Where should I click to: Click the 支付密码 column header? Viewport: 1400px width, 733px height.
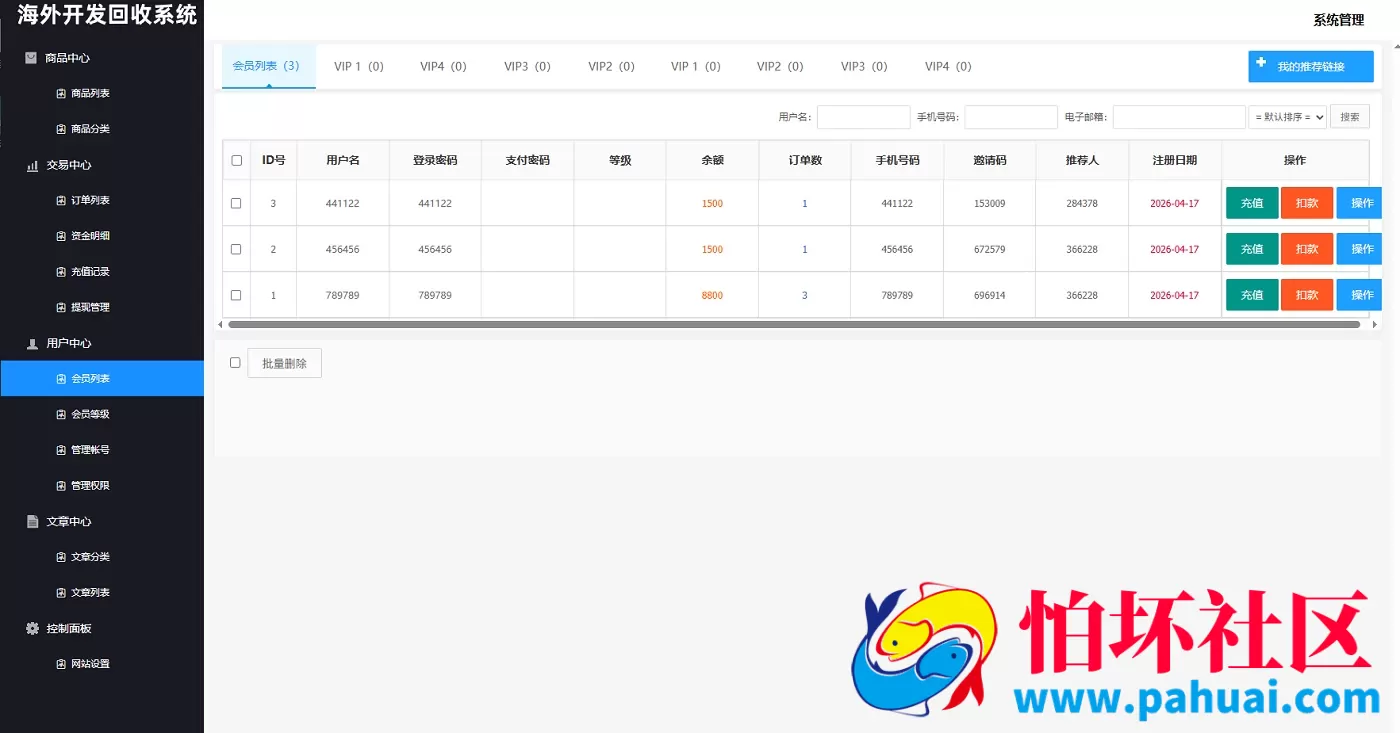point(527,160)
